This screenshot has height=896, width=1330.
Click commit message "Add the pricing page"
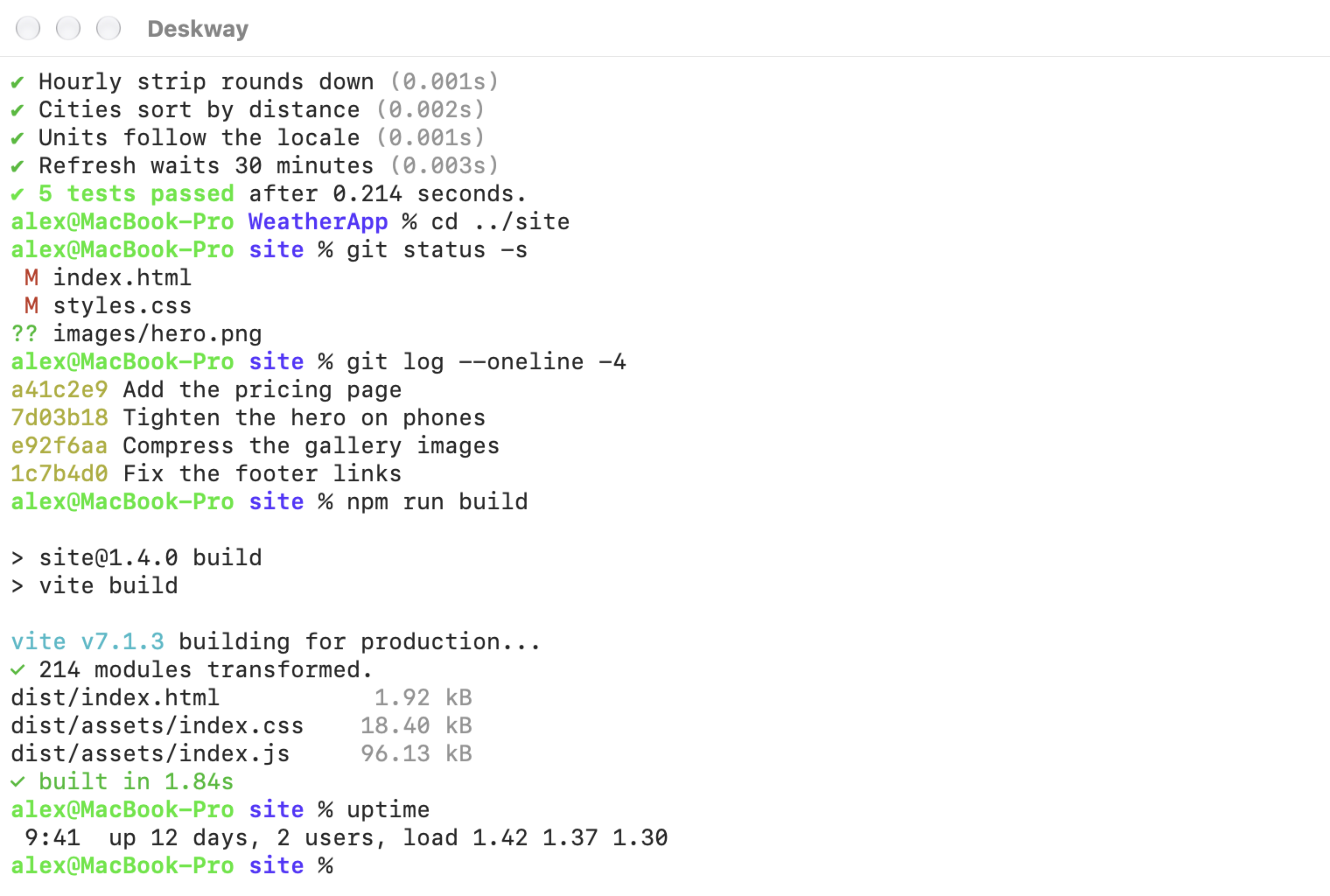tap(262, 389)
